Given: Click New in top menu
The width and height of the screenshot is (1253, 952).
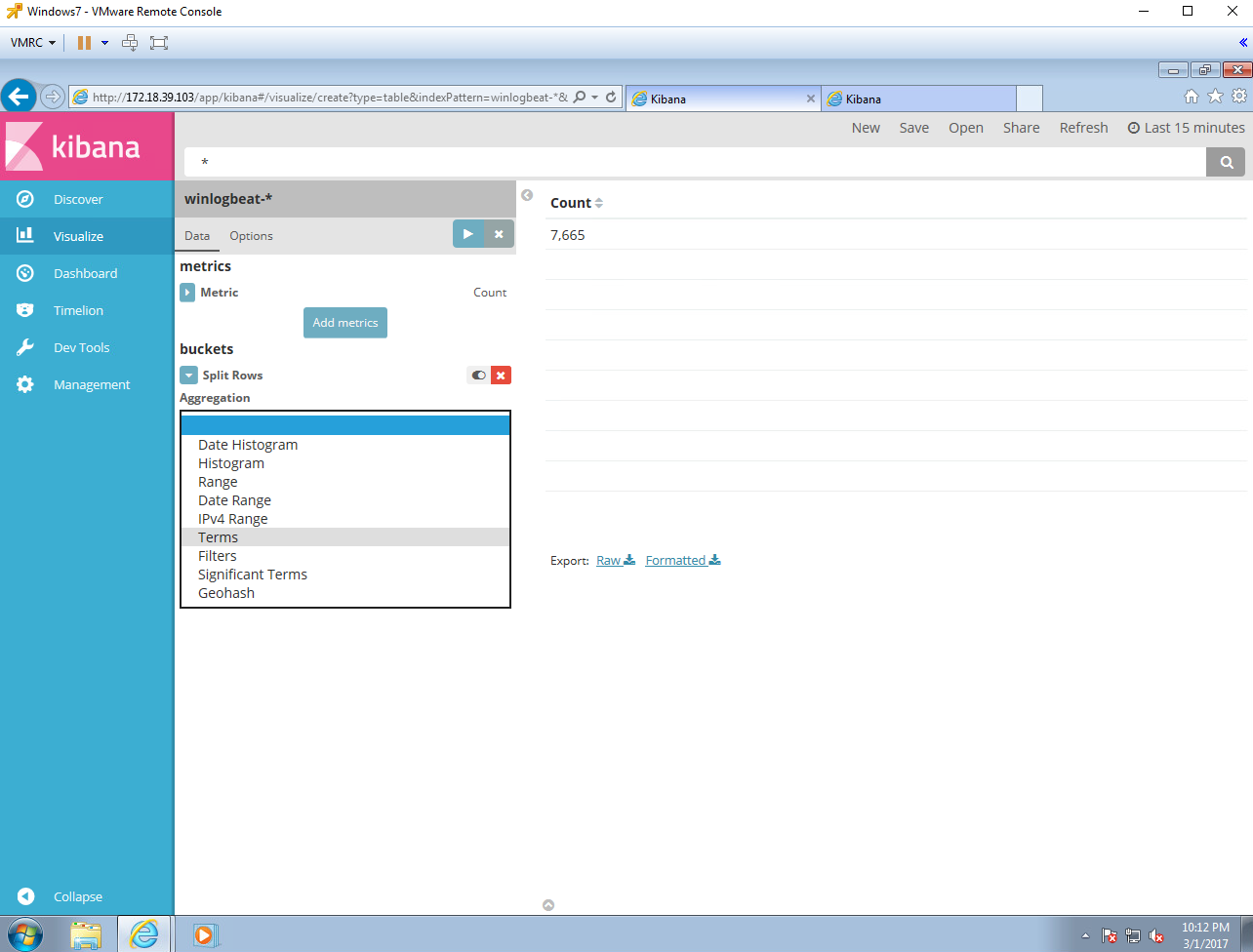Looking at the screenshot, I should 866,128.
